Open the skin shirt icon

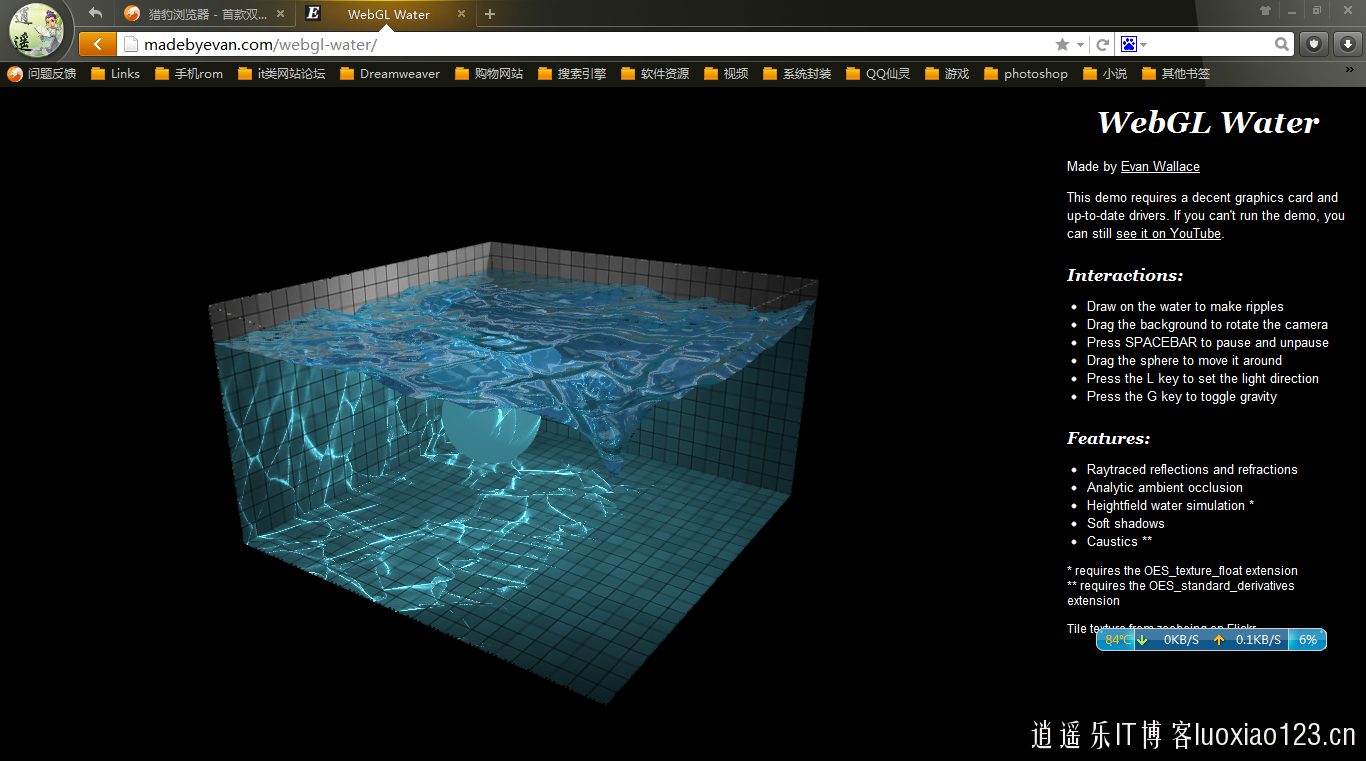tap(1266, 10)
